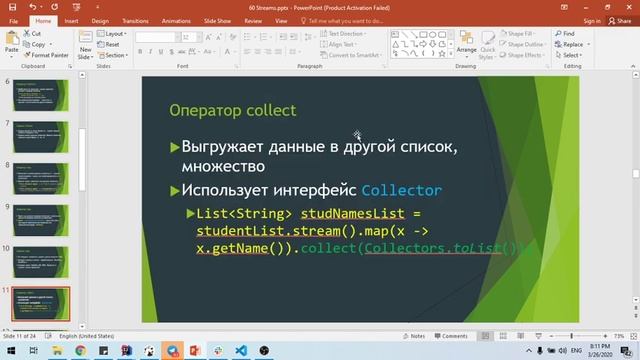Toggle strikethrough formatting

tap(182, 51)
